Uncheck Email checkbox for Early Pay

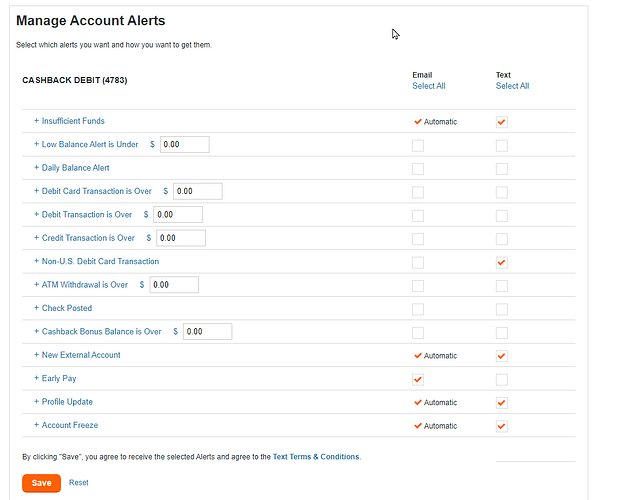tap(418, 379)
